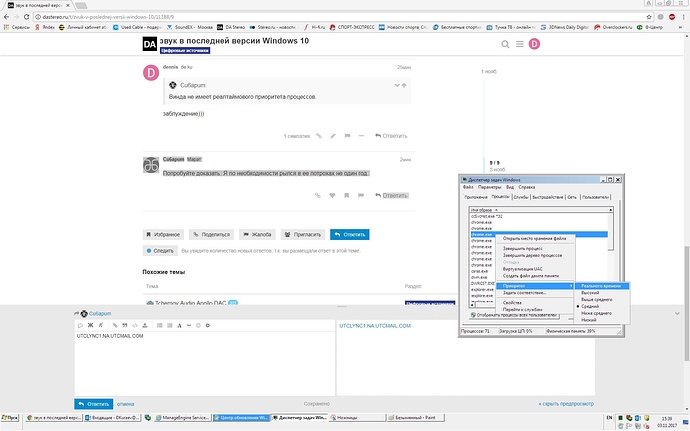
Task: Insert blockquote in reply editor
Action: [x=125, y=325]
